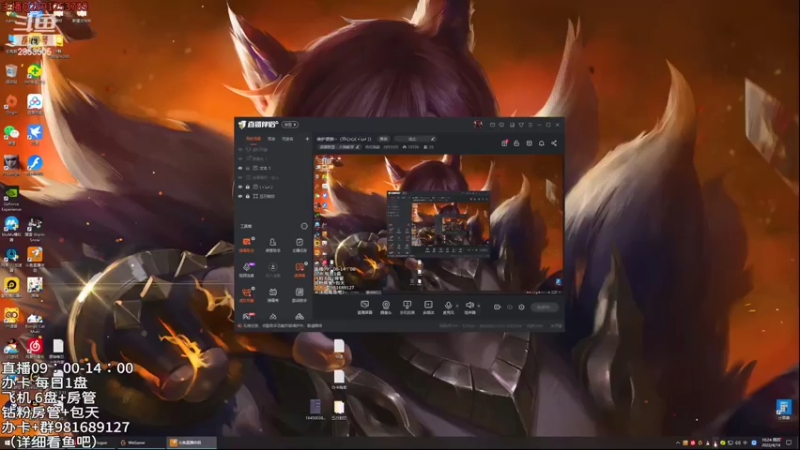
Task: Toggle visibility of the bottom source row
Action: 240,196
